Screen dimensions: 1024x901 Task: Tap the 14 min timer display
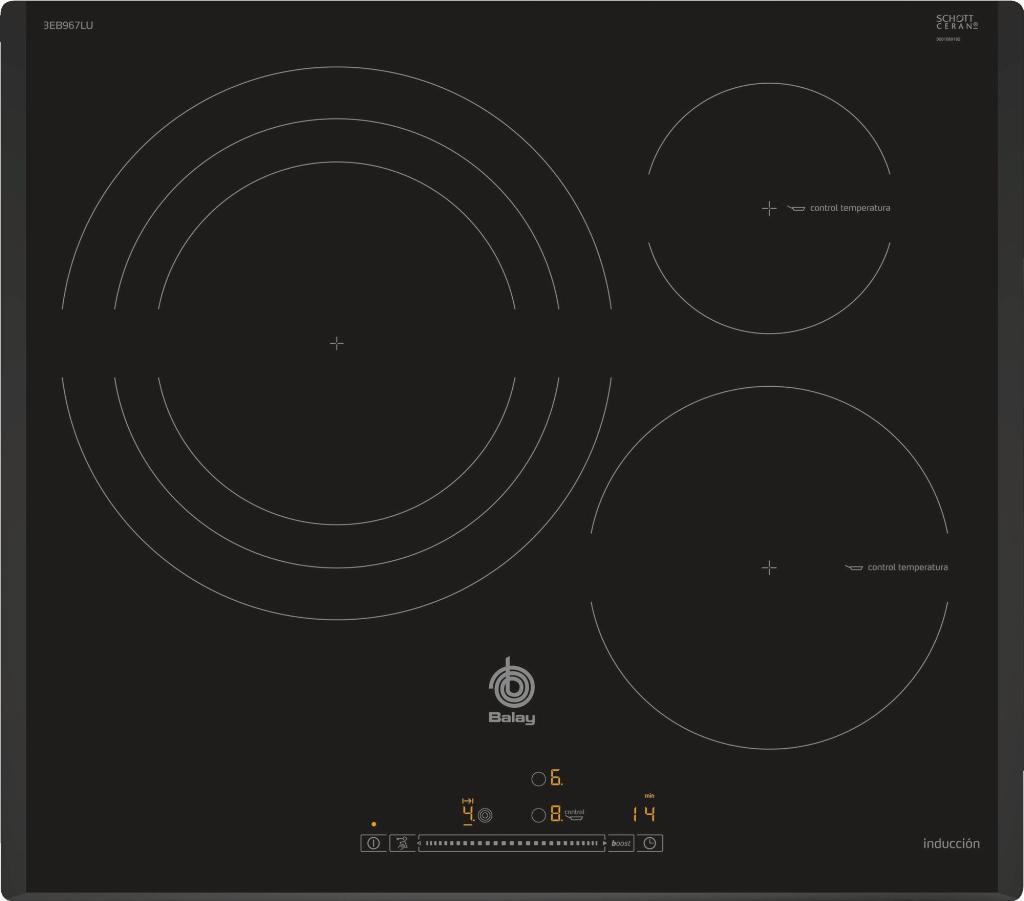coord(643,814)
